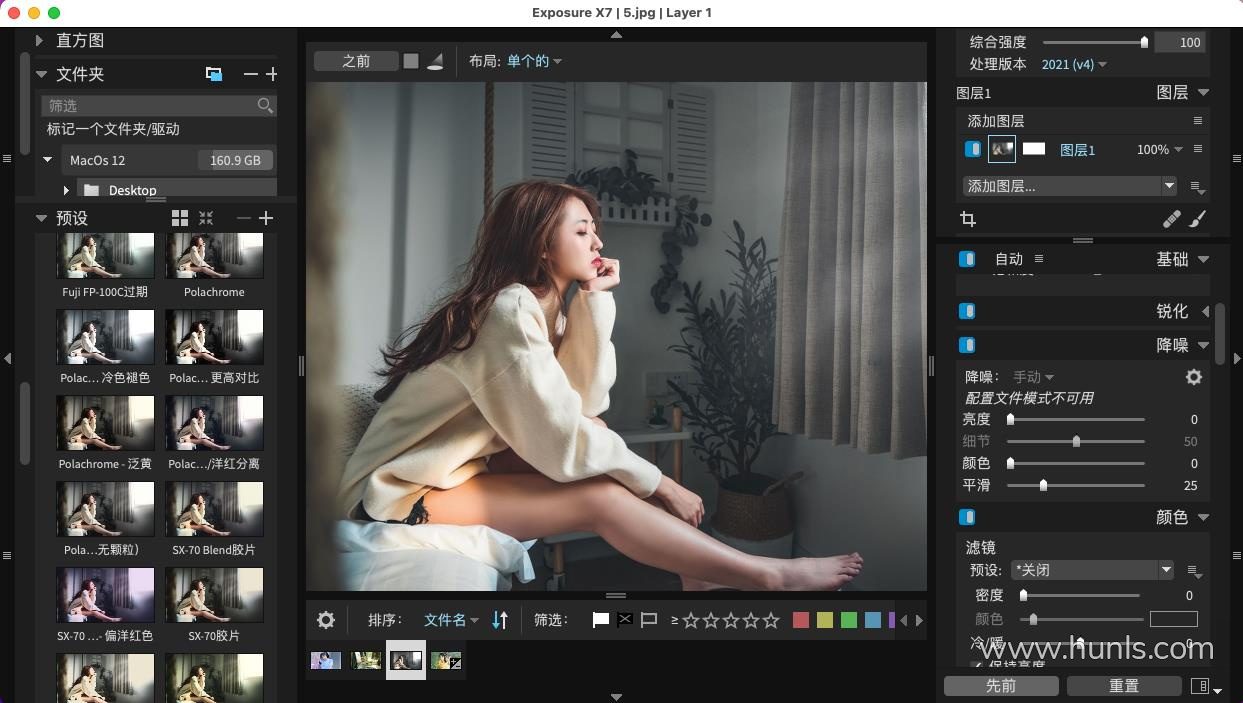This screenshot has height=703, width=1243.
Task: Open the 添加图层... dropdown
Action: (x=1070, y=186)
